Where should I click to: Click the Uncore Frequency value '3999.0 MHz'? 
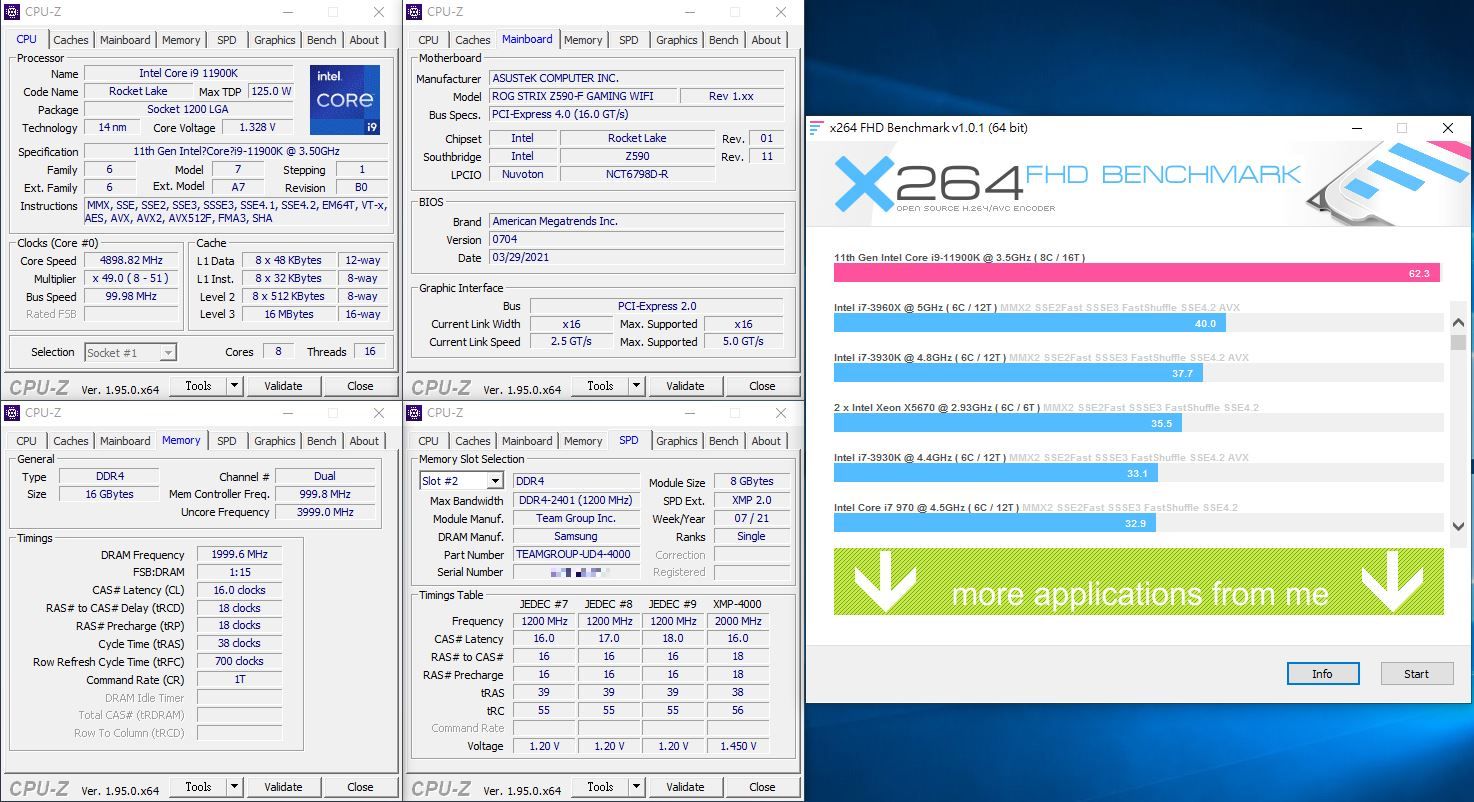point(324,512)
